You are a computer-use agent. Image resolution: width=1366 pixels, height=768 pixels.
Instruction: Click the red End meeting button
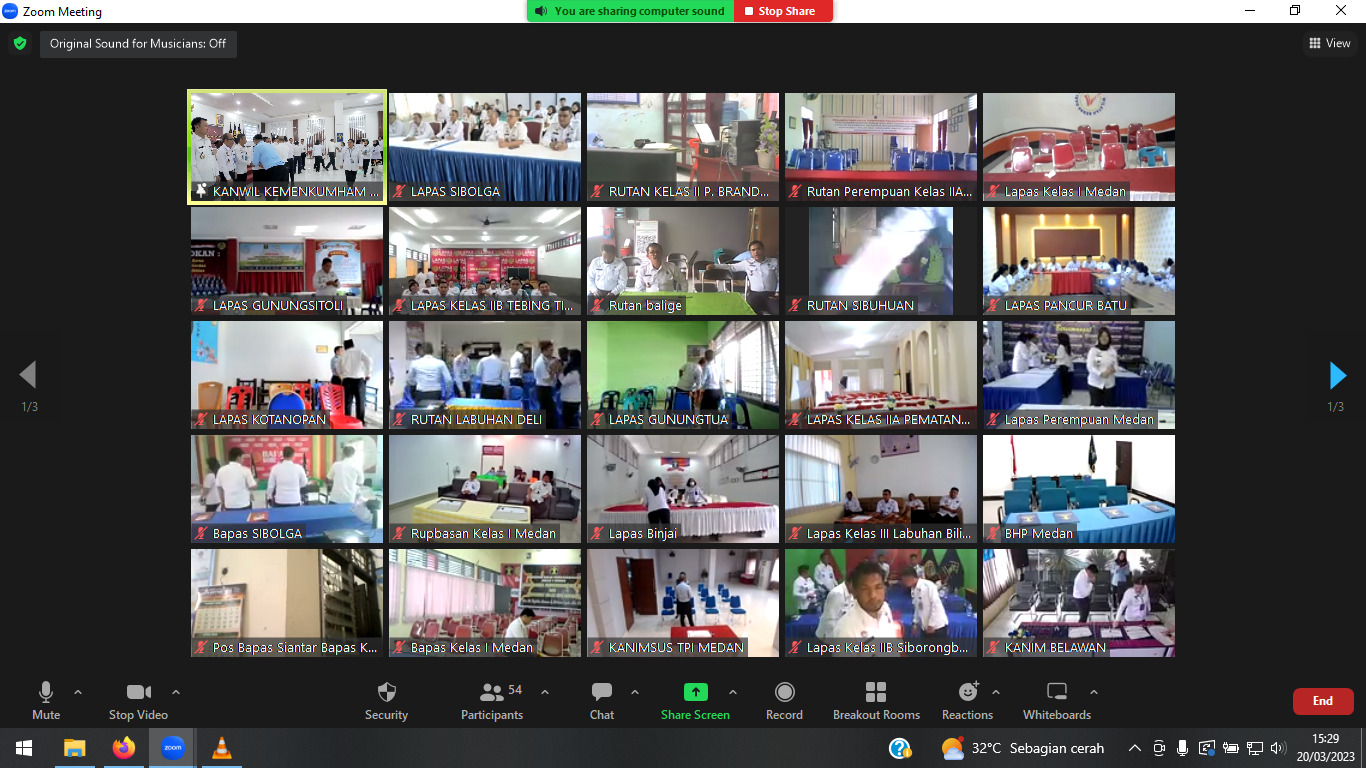[x=1322, y=701]
